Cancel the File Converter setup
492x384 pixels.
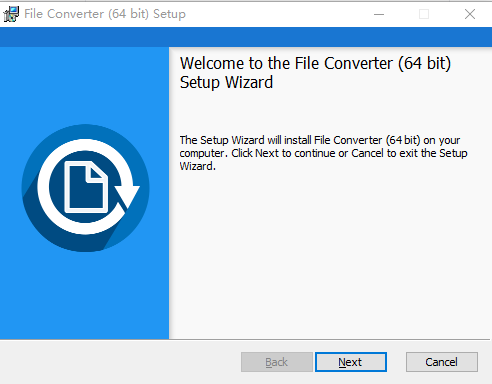[442, 362]
